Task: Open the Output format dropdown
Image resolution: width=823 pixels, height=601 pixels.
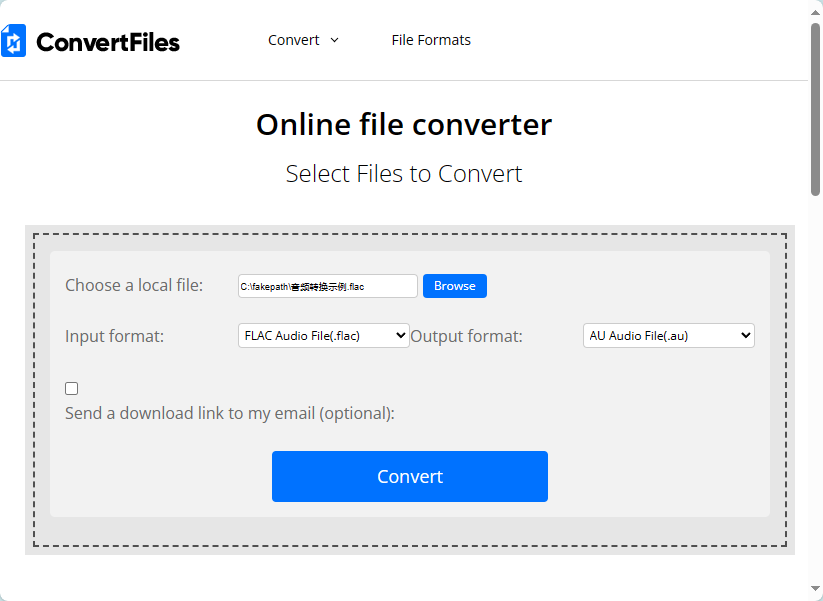Action: [669, 335]
